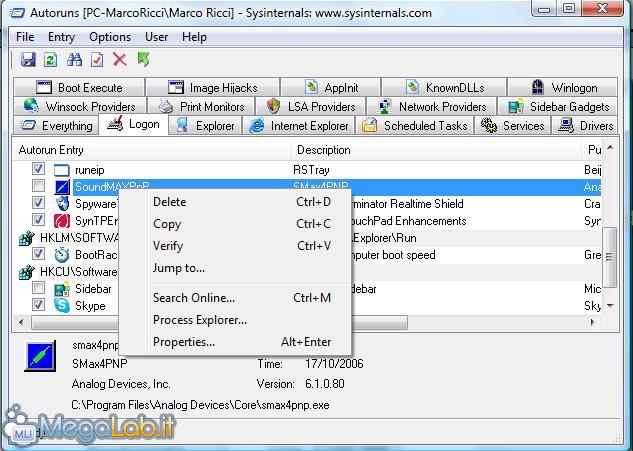Click the horizontal scrollbar left arrow
Screen dimensions: 633x451
coord(21,322)
